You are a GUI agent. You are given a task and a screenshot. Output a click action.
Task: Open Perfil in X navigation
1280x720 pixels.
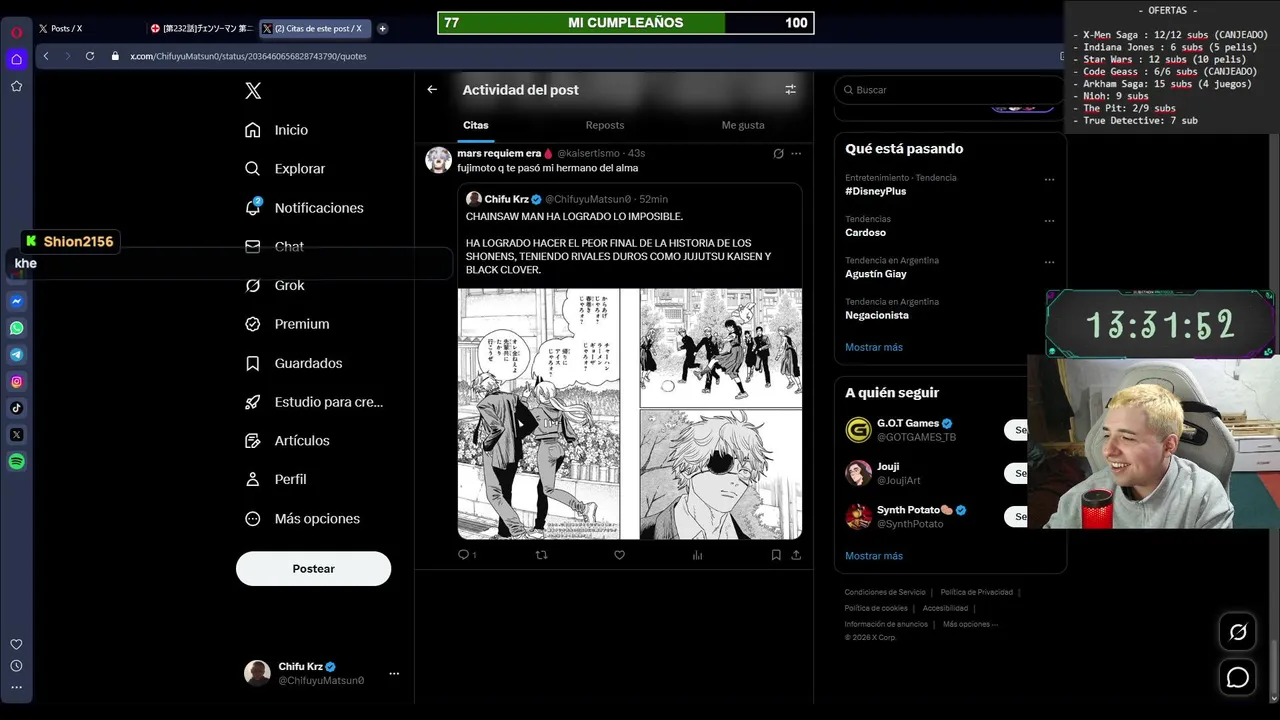[276, 480]
